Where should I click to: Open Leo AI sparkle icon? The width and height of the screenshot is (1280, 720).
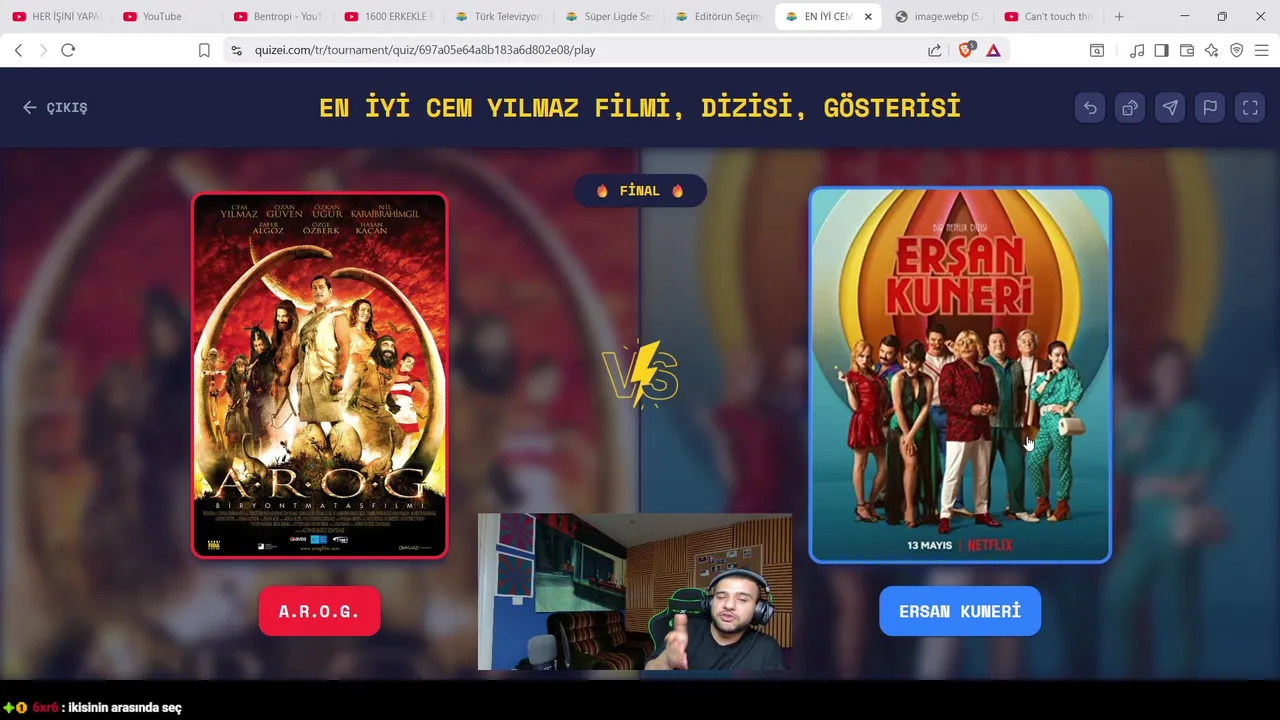[x=1212, y=50]
